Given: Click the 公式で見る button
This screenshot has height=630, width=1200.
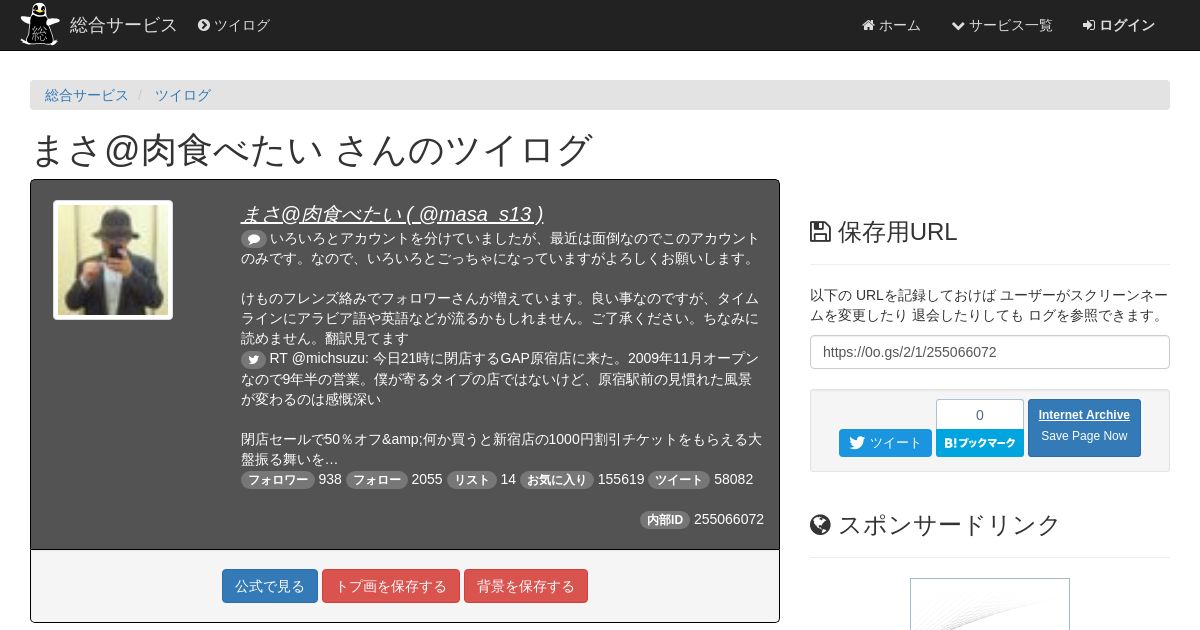Looking at the screenshot, I should point(270,586).
